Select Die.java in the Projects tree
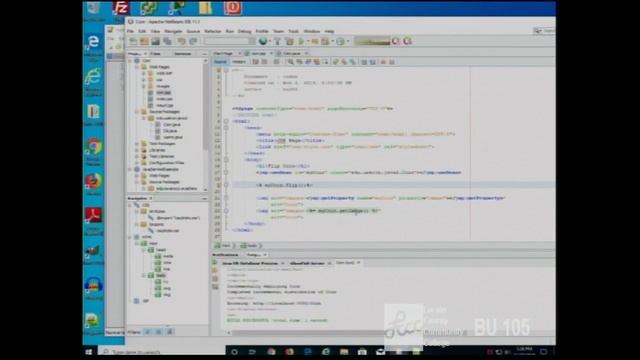The width and height of the screenshot is (640, 360). (170, 131)
